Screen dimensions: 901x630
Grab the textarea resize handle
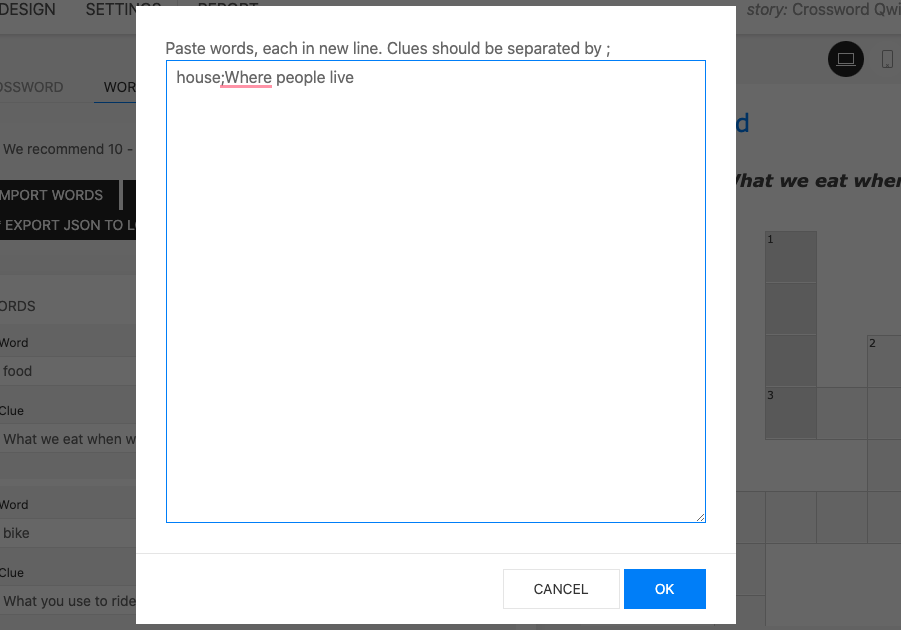coord(700,516)
